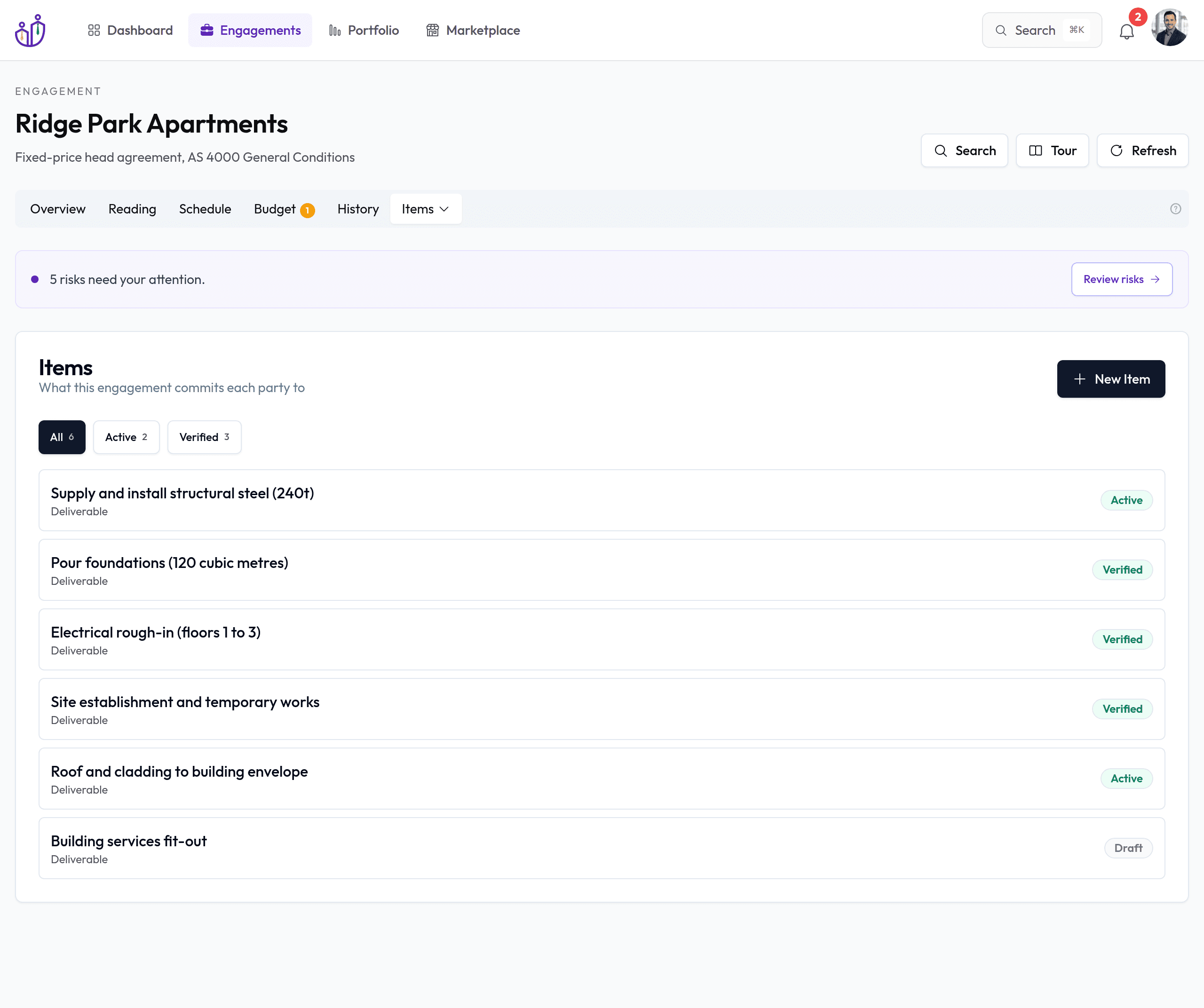The image size is (1204, 1008).
Task: Click Verified badge on Site establishment row
Action: tap(1122, 709)
